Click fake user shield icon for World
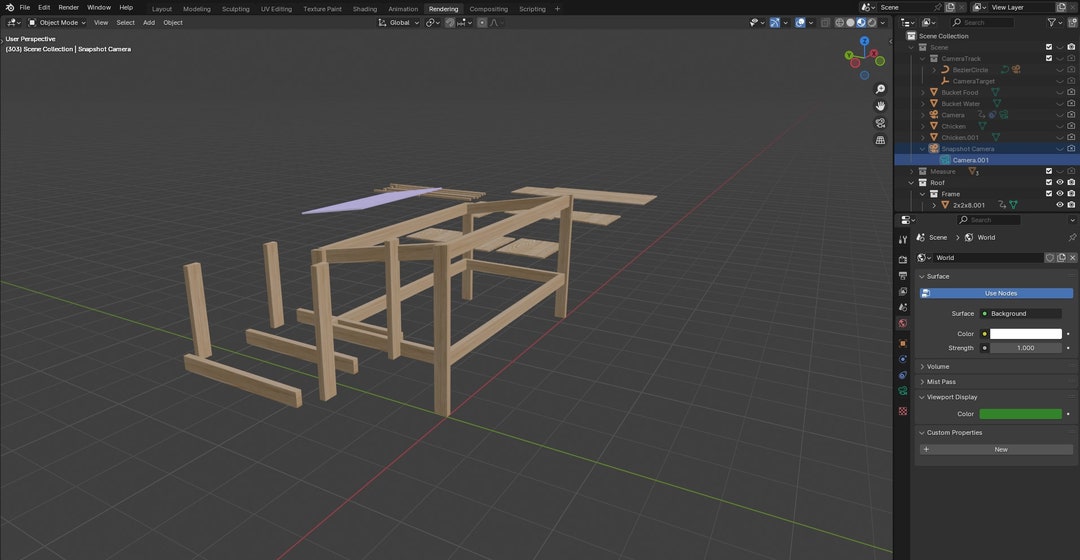The height and width of the screenshot is (560, 1080). tap(1050, 258)
